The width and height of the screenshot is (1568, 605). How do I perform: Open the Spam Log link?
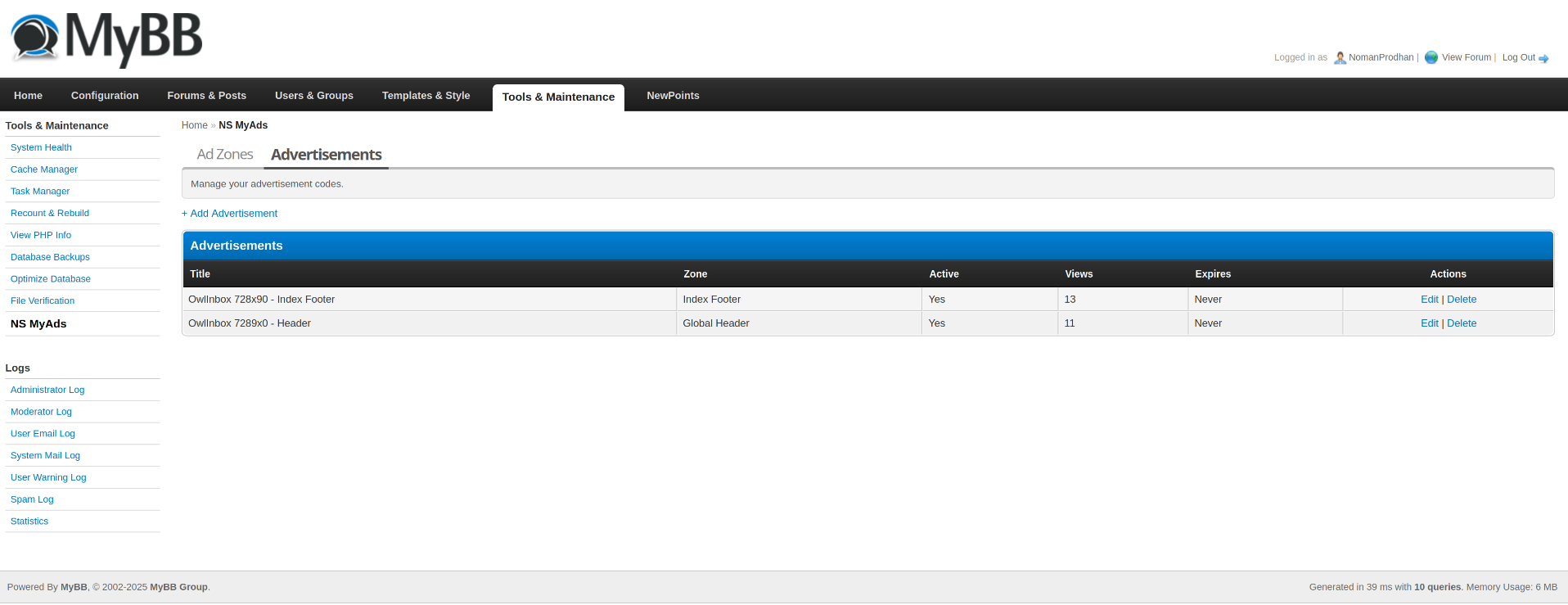coord(32,499)
